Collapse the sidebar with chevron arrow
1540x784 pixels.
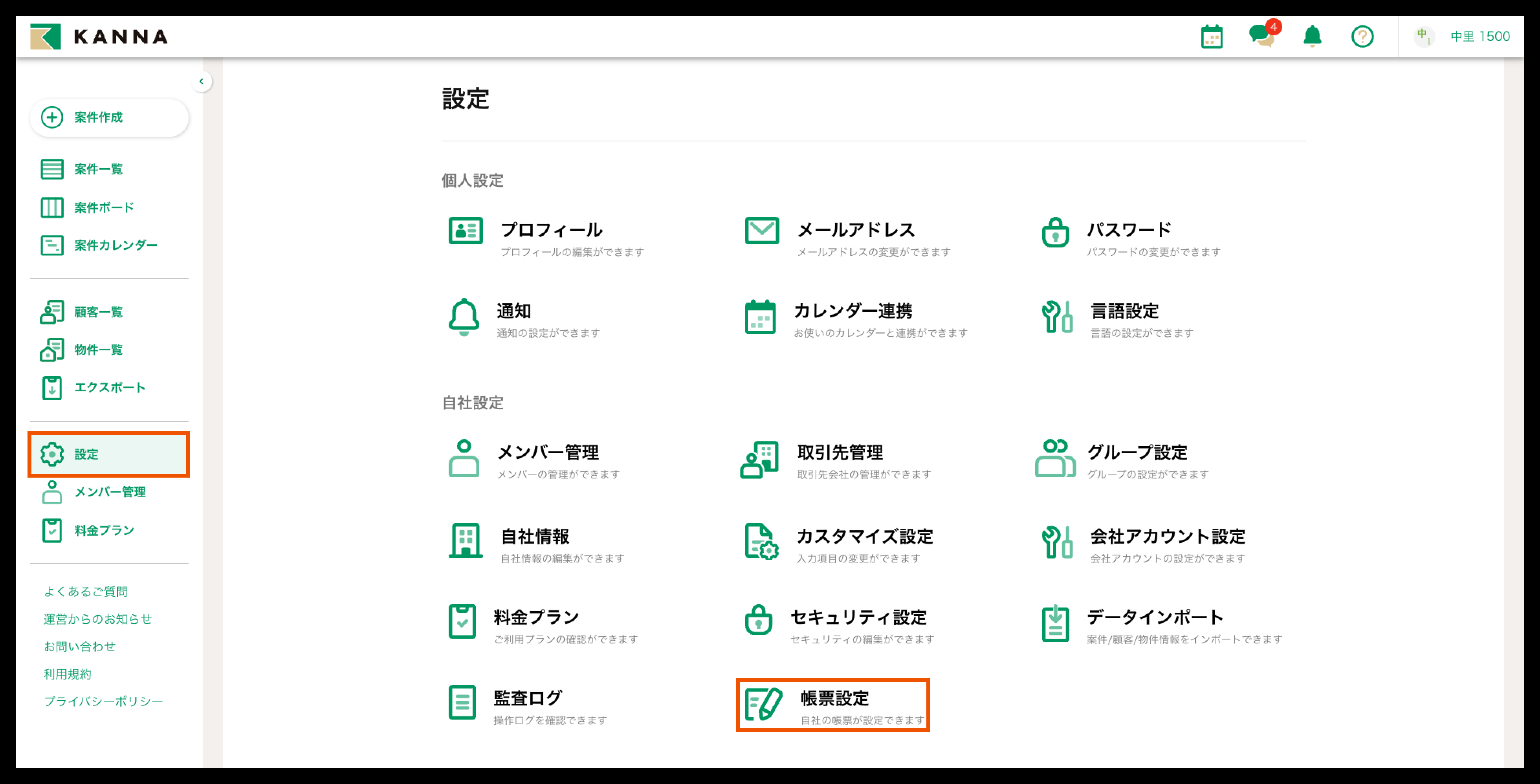click(x=202, y=81)
